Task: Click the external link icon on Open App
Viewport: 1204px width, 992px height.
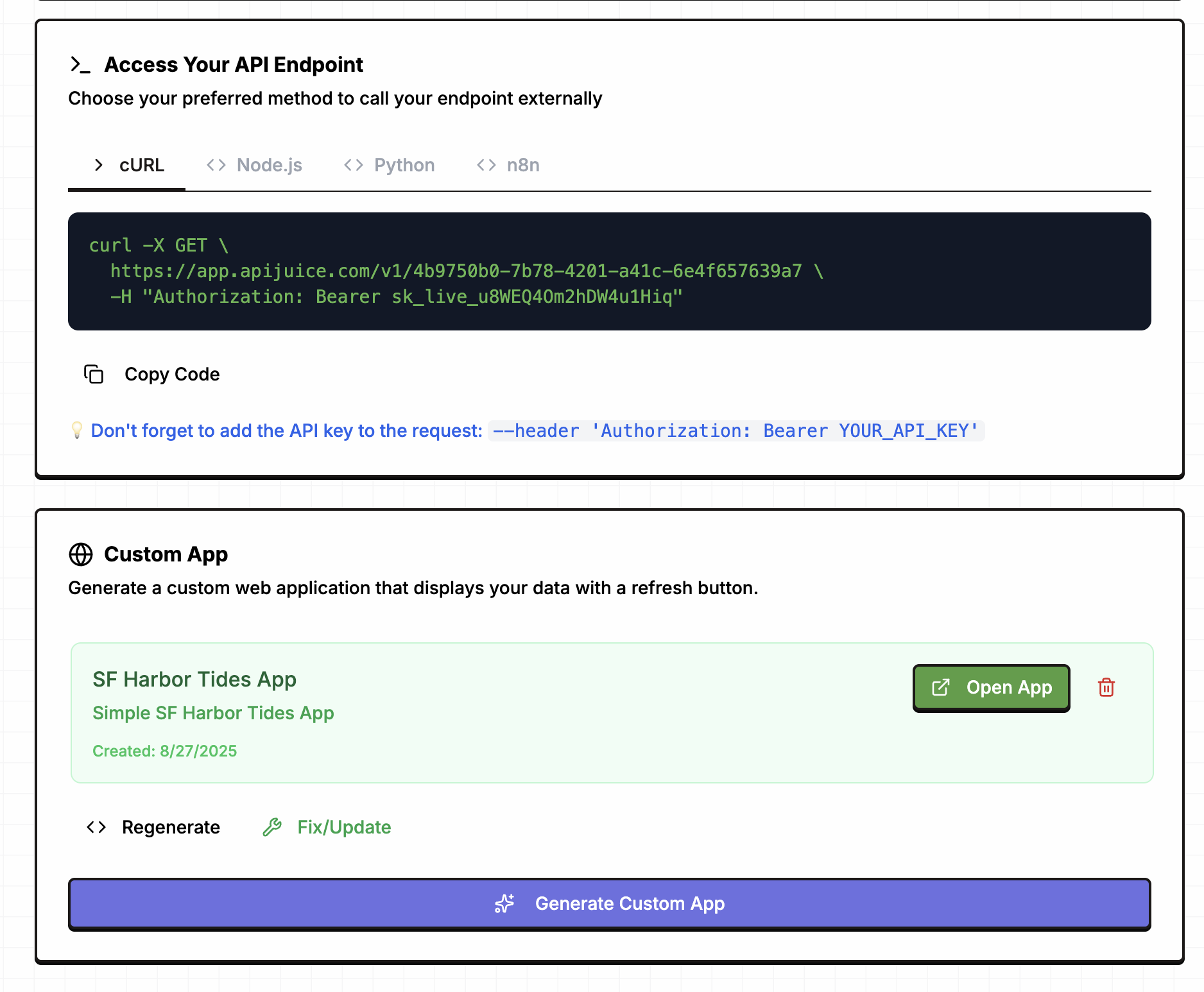Action: tap(940, 687)
